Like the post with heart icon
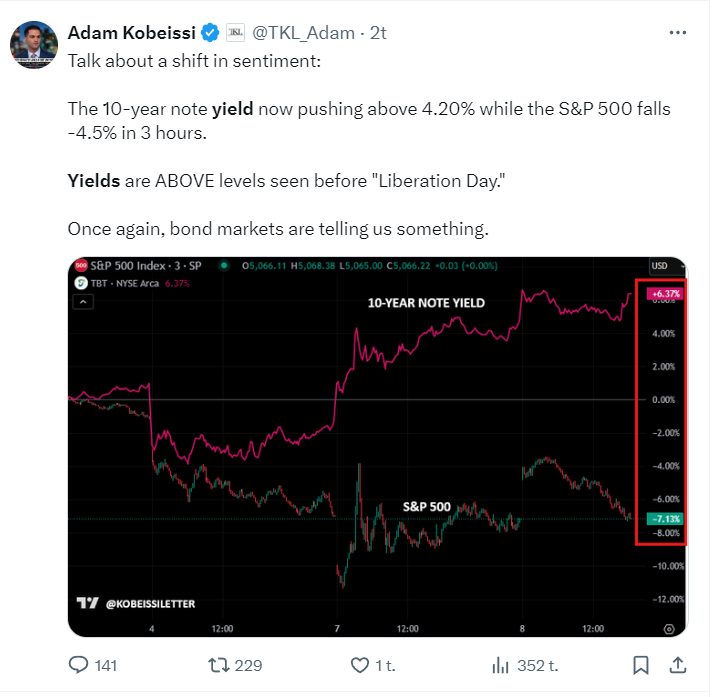The width and height of the screenshot is (721, 697). (x=359, y=664)
